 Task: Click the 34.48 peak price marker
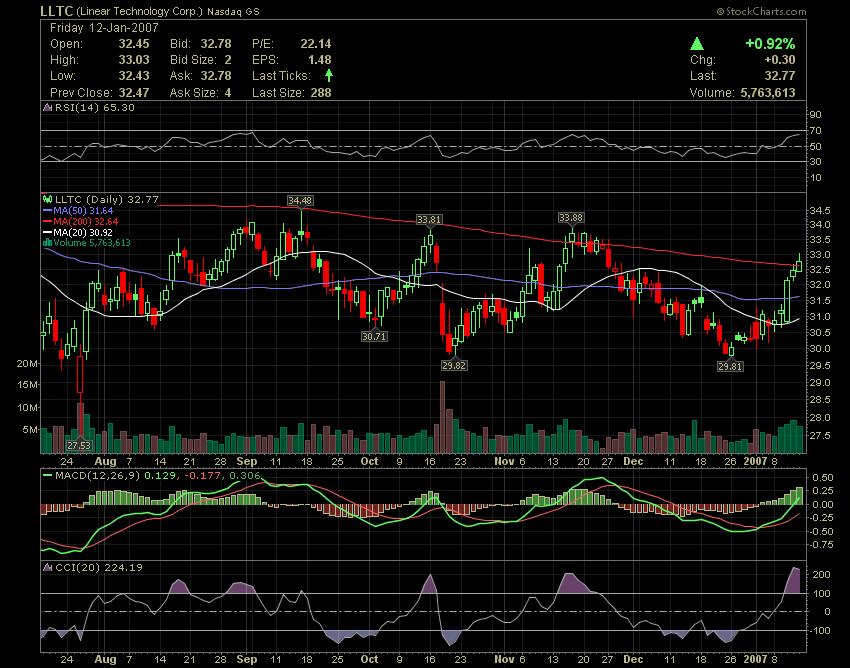300,201
